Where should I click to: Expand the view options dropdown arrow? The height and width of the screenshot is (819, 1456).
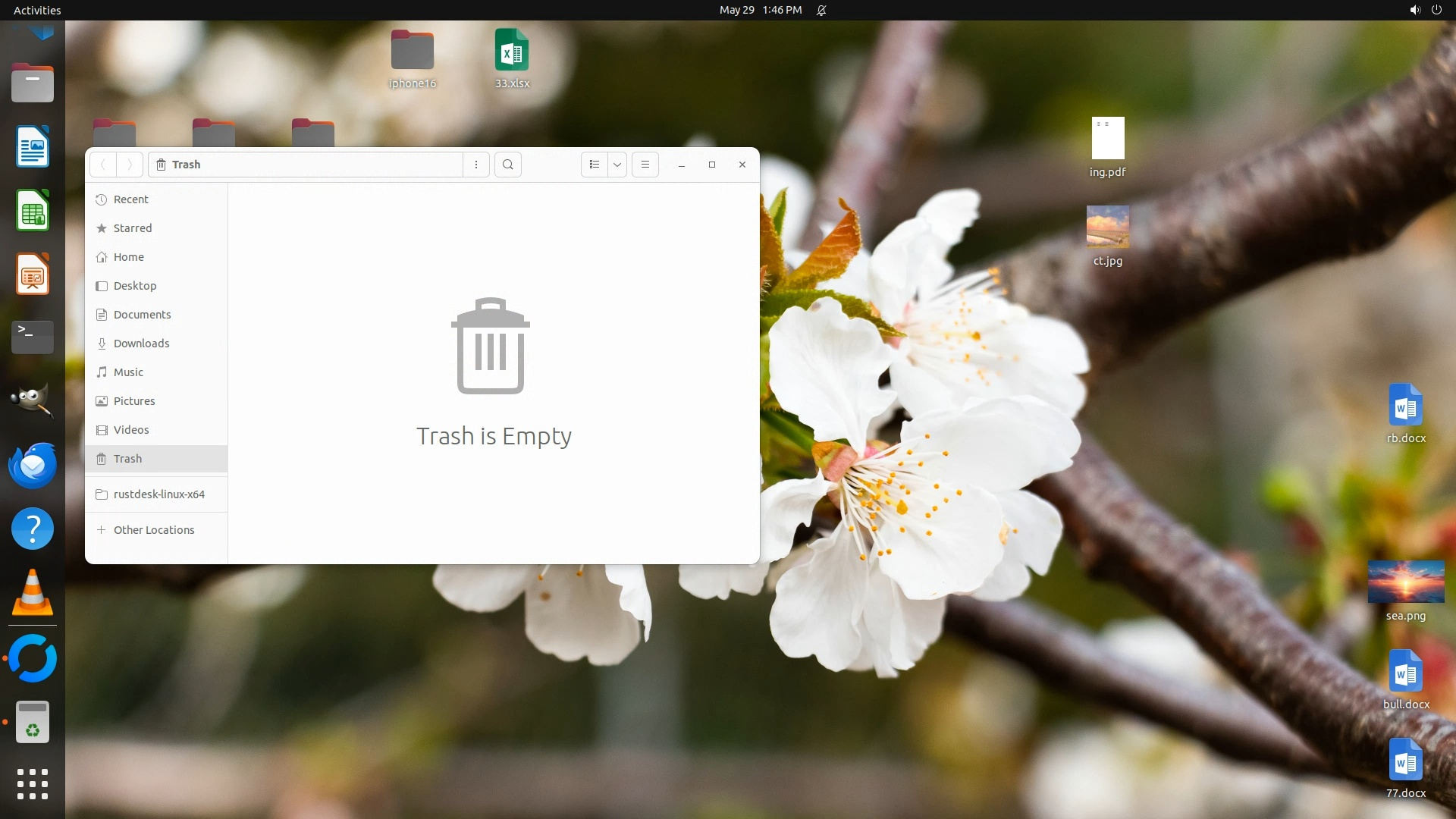click(617, 165)
